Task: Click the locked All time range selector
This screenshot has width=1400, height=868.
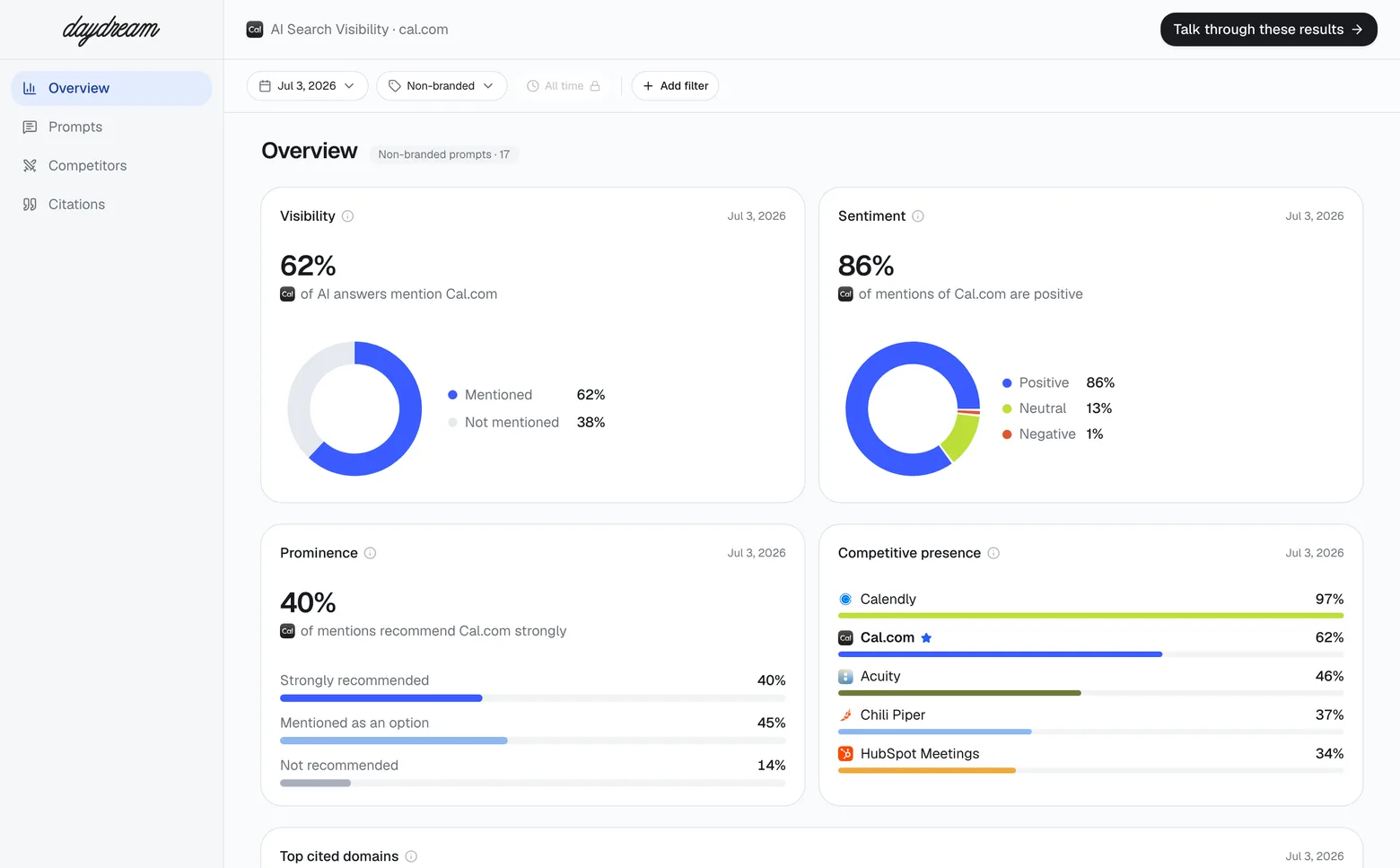Action: coord(564,86)
